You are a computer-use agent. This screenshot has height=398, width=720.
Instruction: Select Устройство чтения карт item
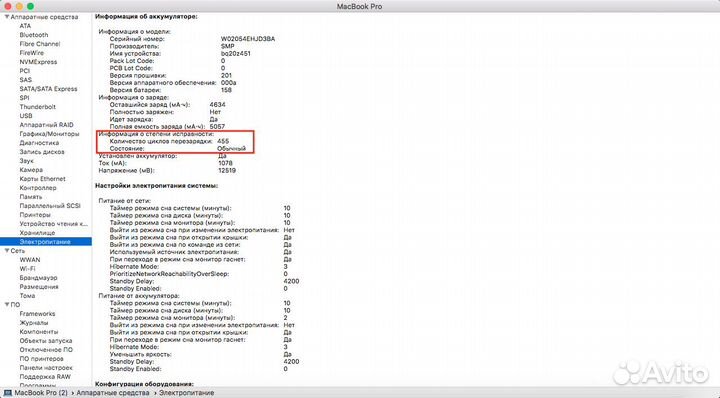click(x=53, y=224)
